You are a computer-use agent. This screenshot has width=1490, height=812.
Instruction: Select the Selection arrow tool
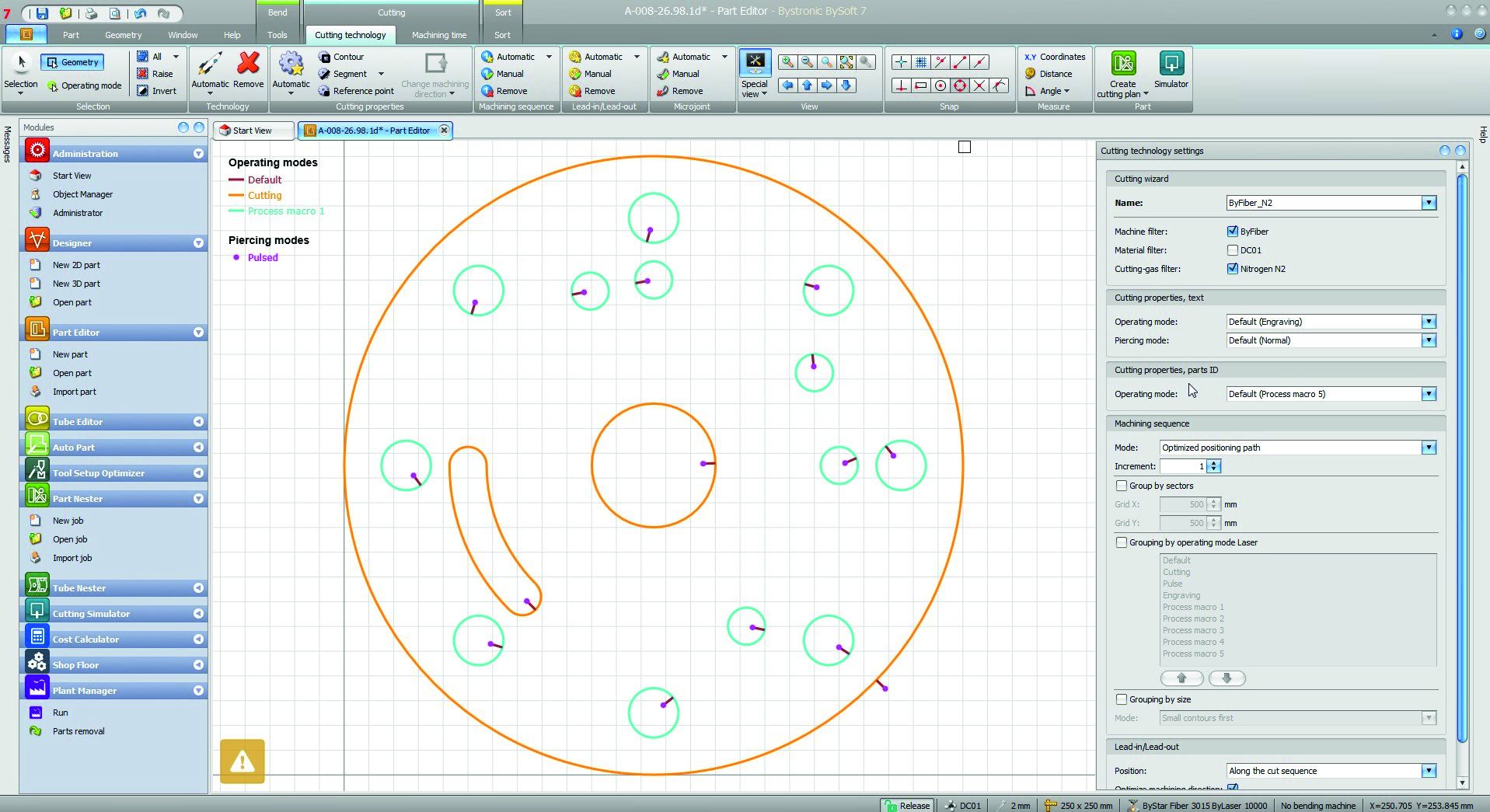[x=21, y=62]
